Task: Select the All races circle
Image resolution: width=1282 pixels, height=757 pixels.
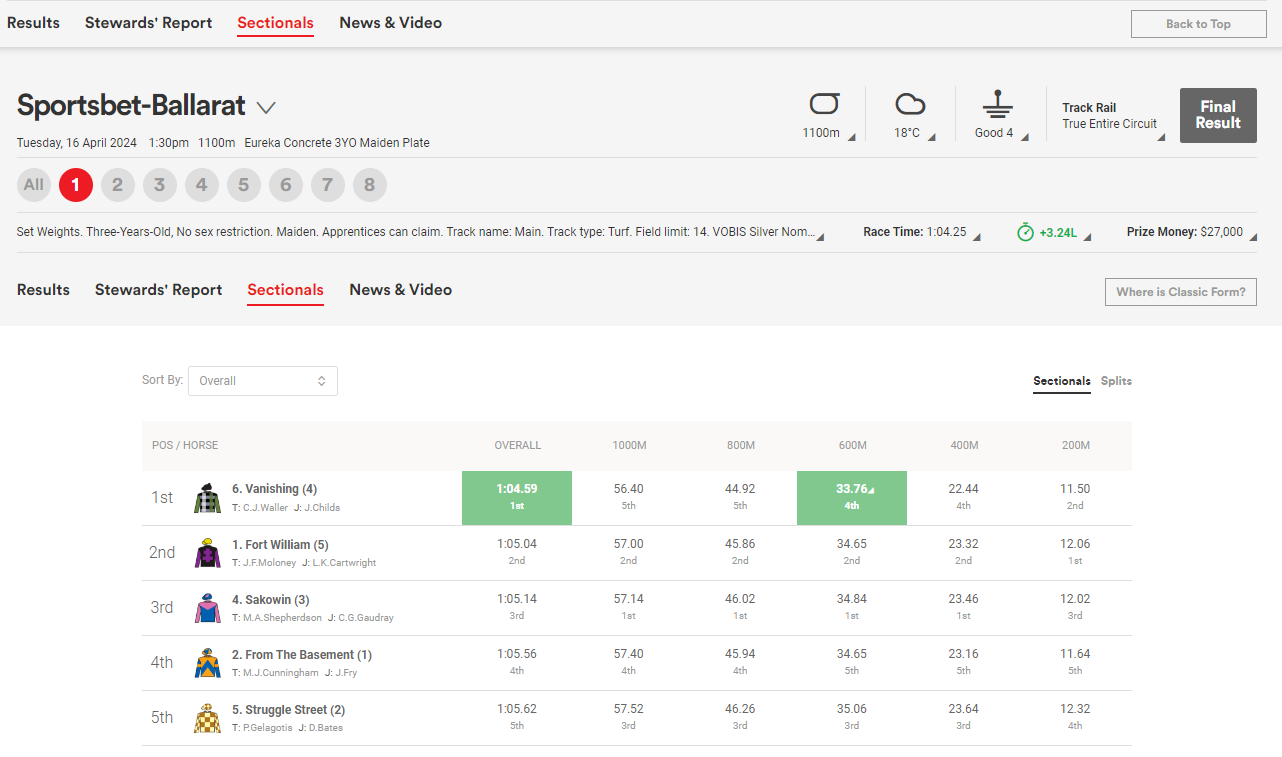Action: [34, 185]
